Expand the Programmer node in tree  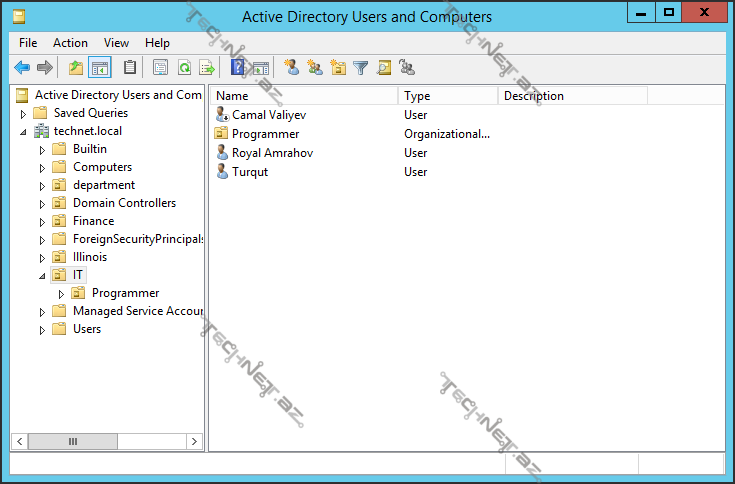coord(61,294)
